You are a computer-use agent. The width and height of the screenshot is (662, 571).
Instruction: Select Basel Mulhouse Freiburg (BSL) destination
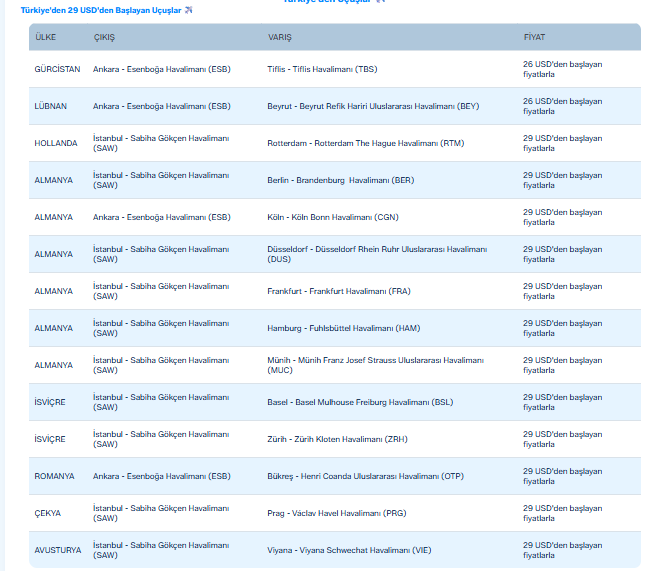coord(360,402)
